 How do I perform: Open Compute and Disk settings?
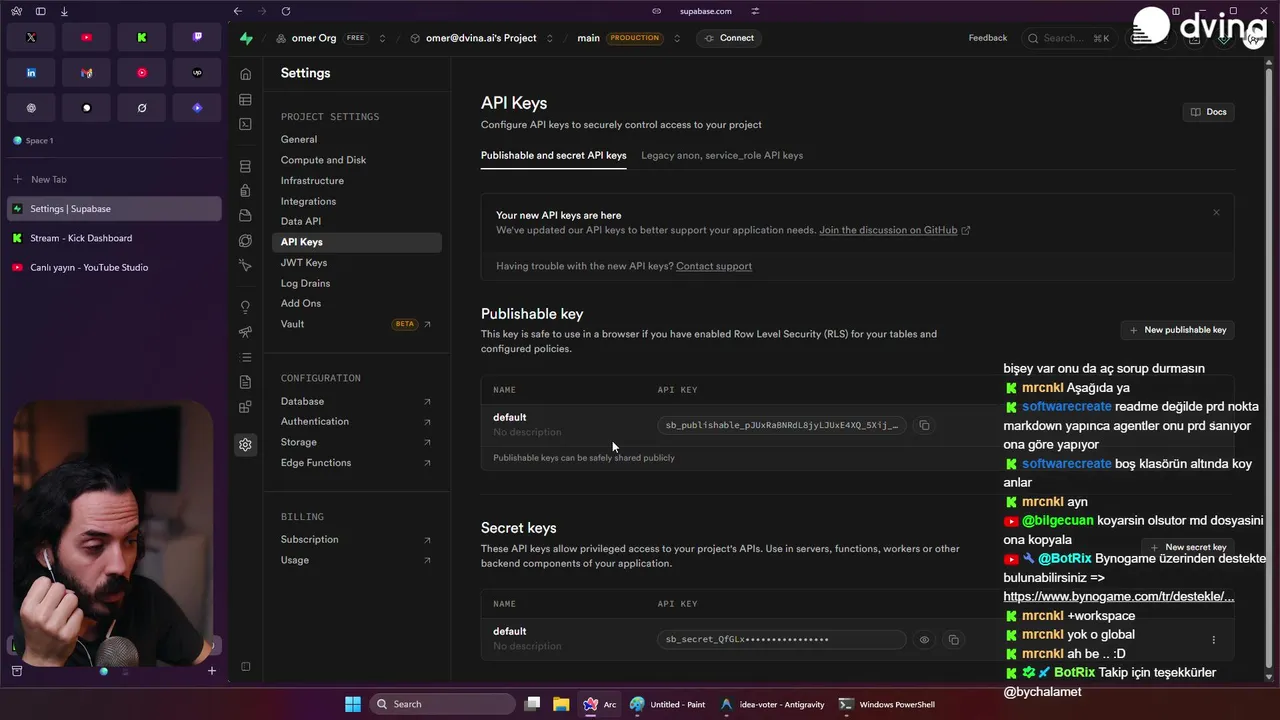pos(323,160)
